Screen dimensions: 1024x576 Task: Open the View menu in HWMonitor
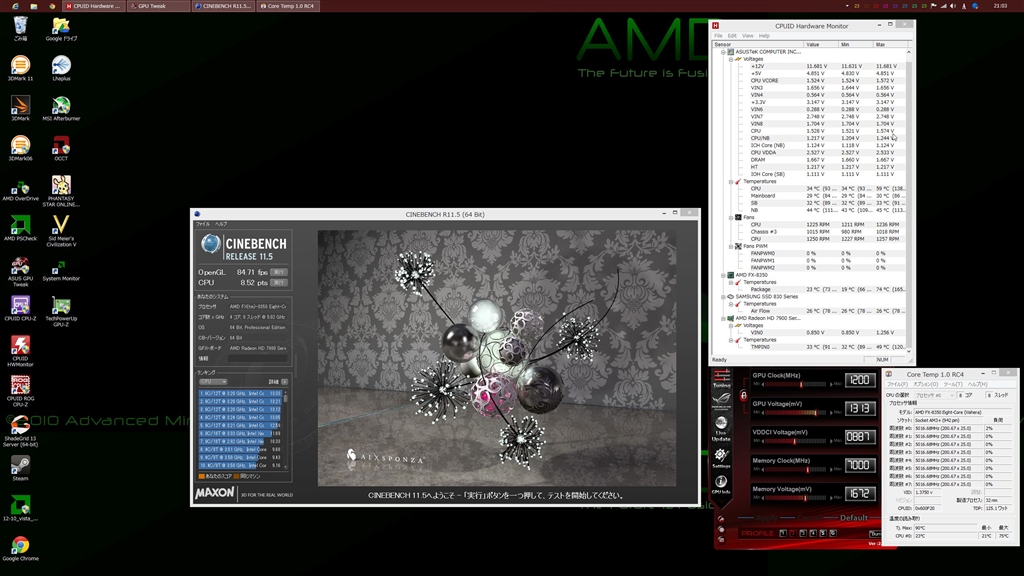748,36
